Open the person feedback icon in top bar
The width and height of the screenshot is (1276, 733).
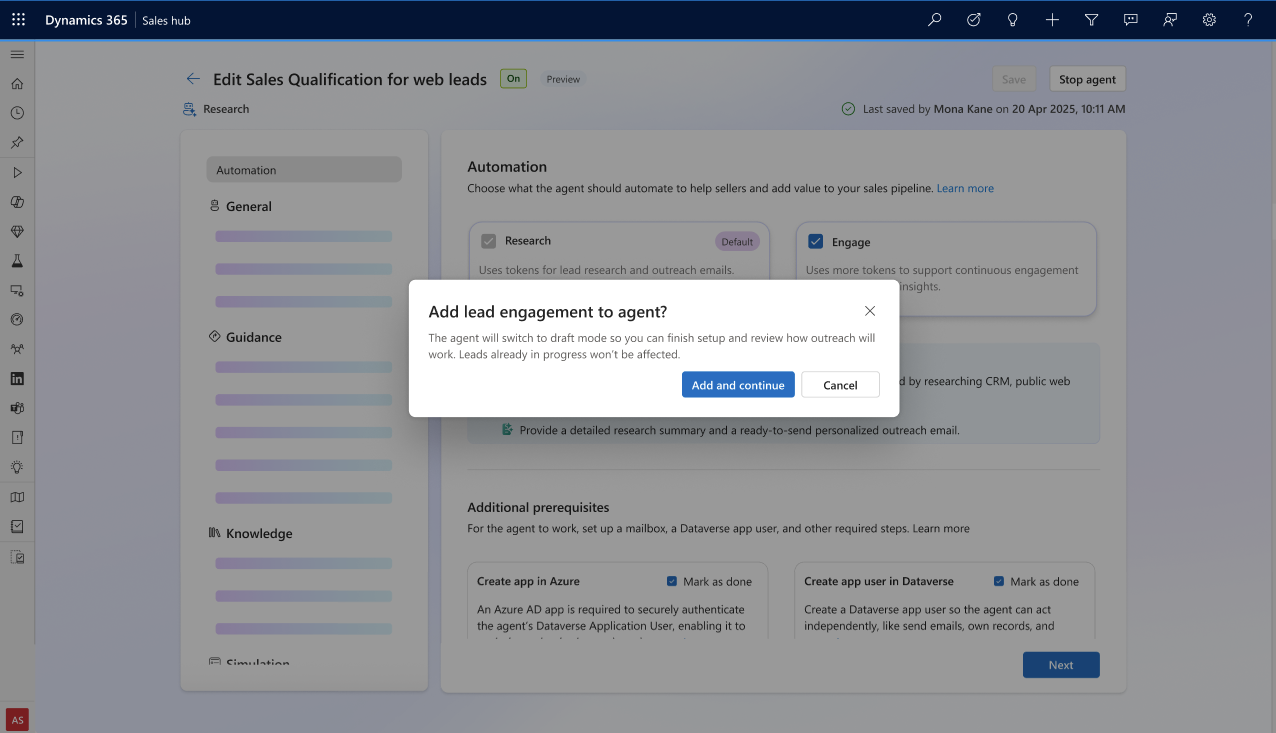(x=1170, y=20)
